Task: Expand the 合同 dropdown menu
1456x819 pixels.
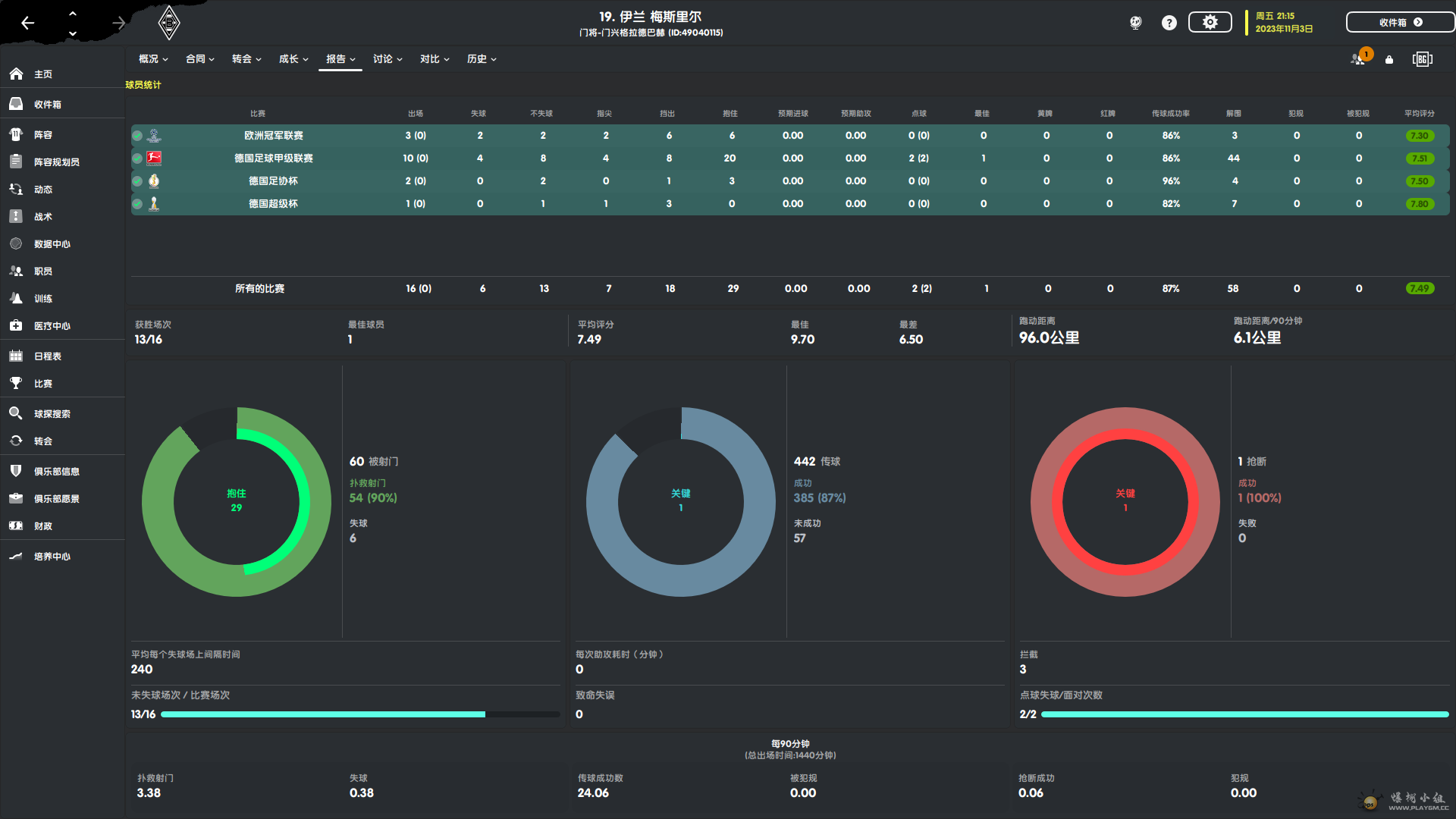Action: click(x=200, y=59)
